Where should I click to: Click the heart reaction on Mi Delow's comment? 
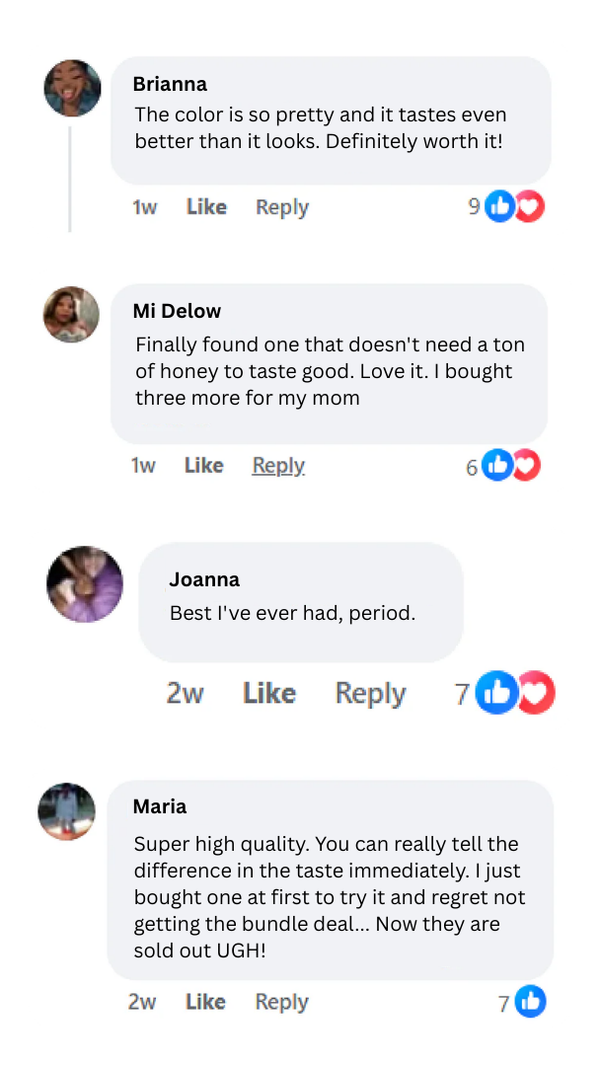coord(526,465)
